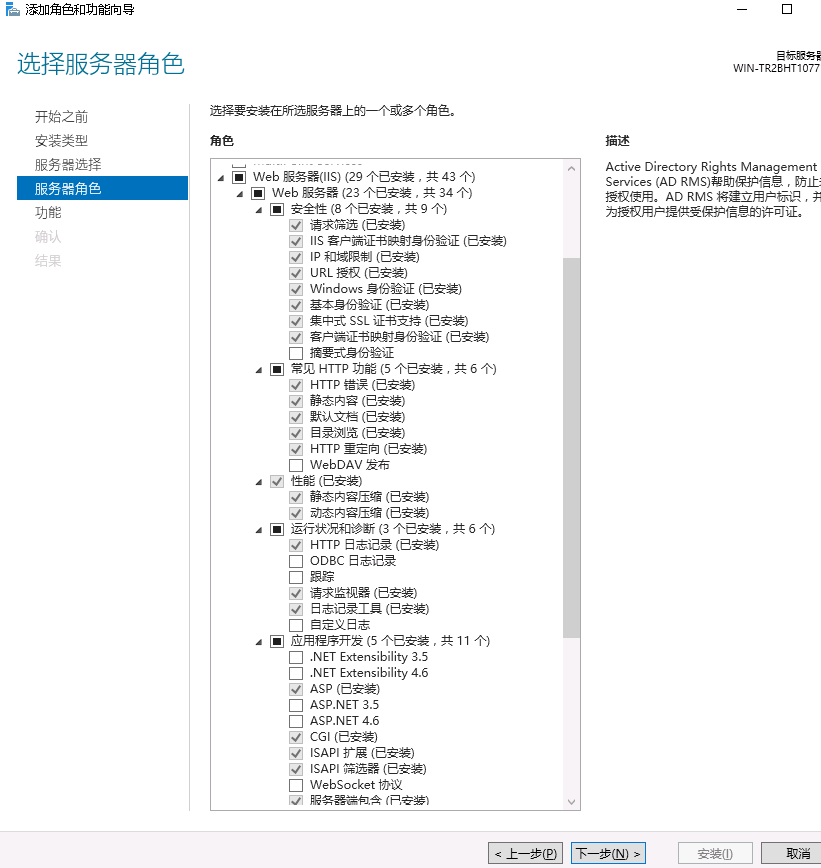Viewport: 821px width, 868px height.
Task: Select the 日志记录工具 row
Action: pyautogui.click(x=369, y=609)
